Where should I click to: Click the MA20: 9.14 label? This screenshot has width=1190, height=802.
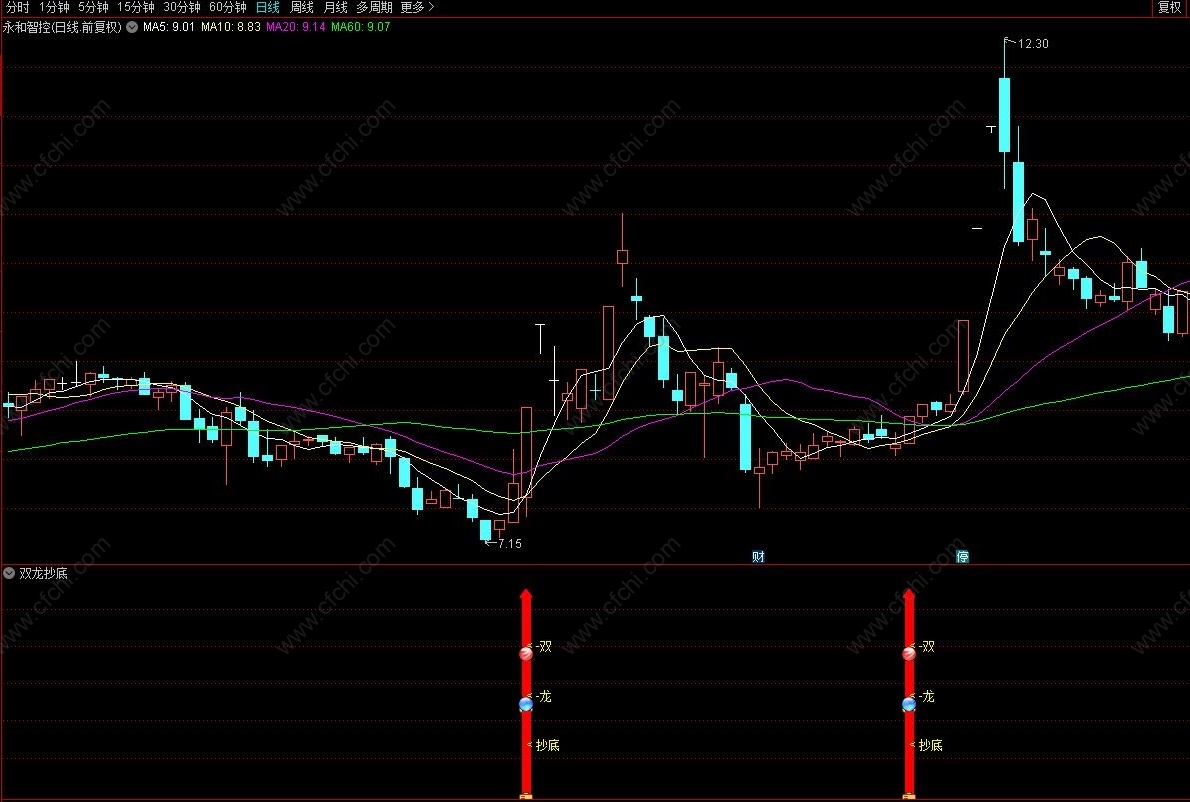(295, 27)
